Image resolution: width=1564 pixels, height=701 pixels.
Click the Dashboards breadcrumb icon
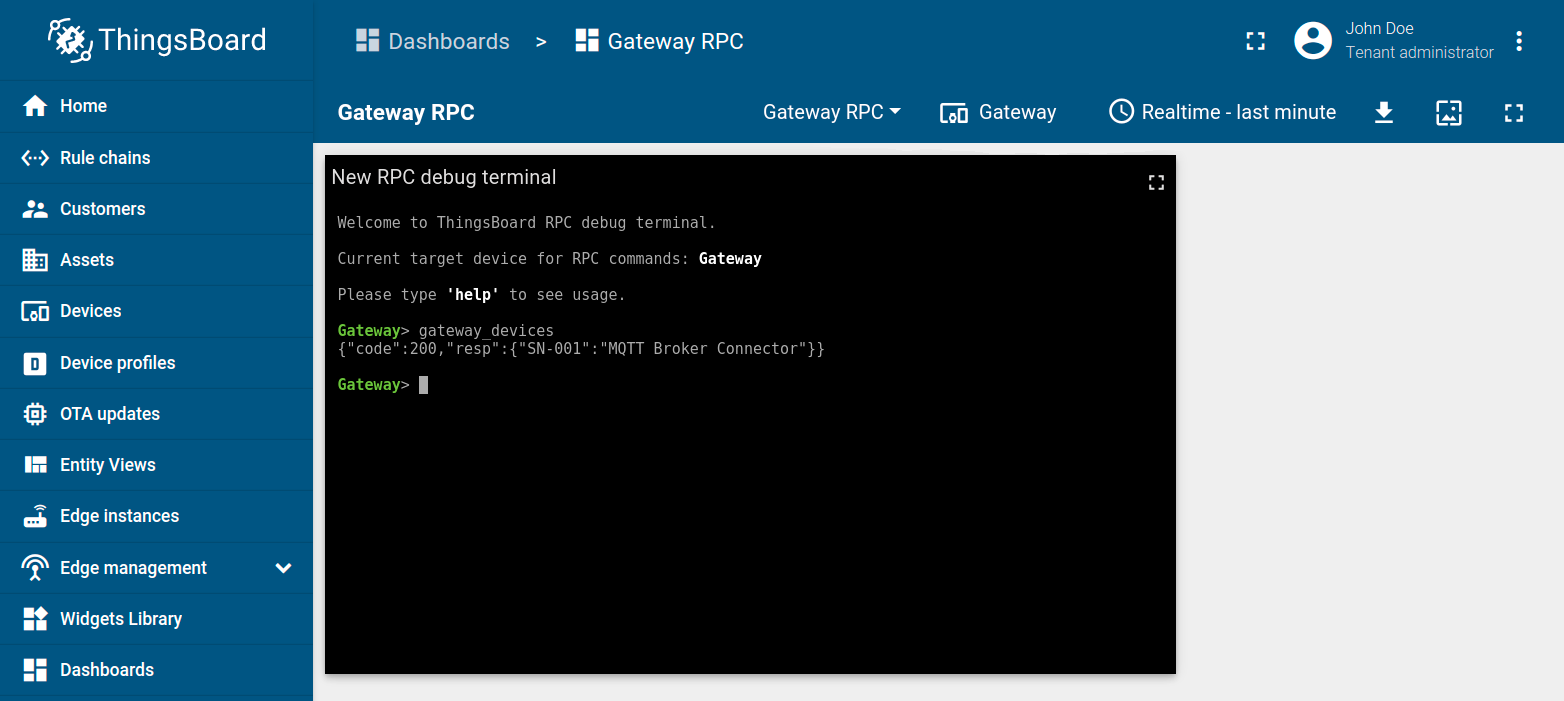pyautogui.click(x=367, y=41)
